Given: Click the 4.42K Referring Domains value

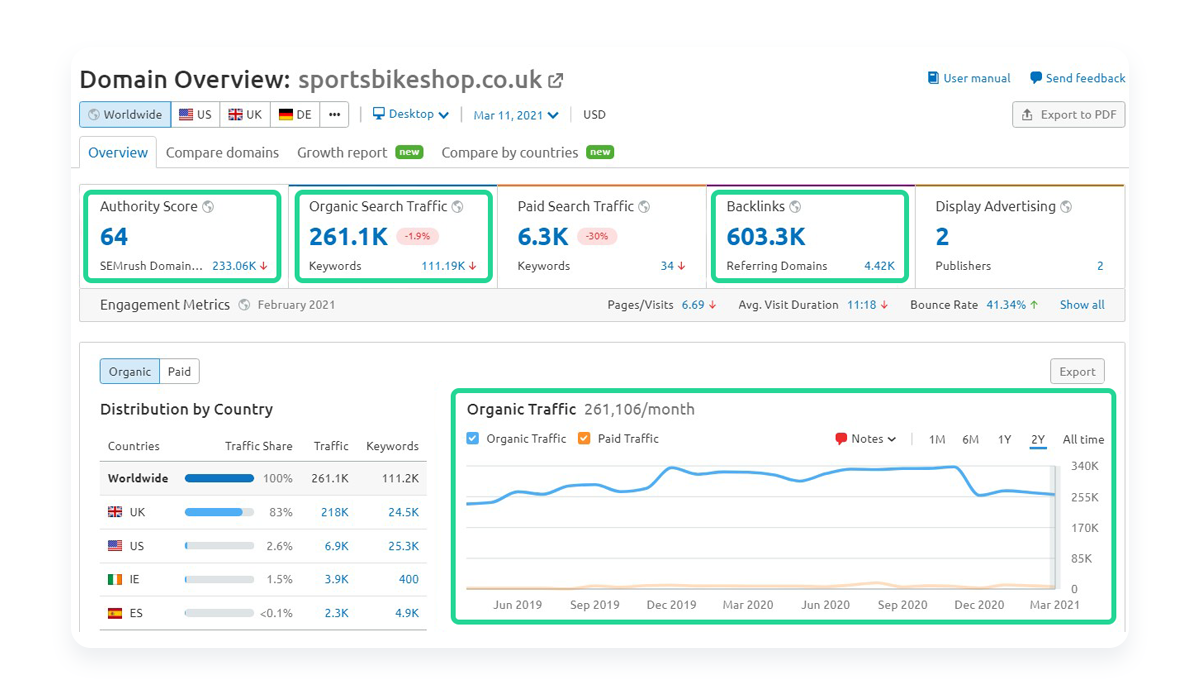Looking at the screenshot, I should (879, 266).
